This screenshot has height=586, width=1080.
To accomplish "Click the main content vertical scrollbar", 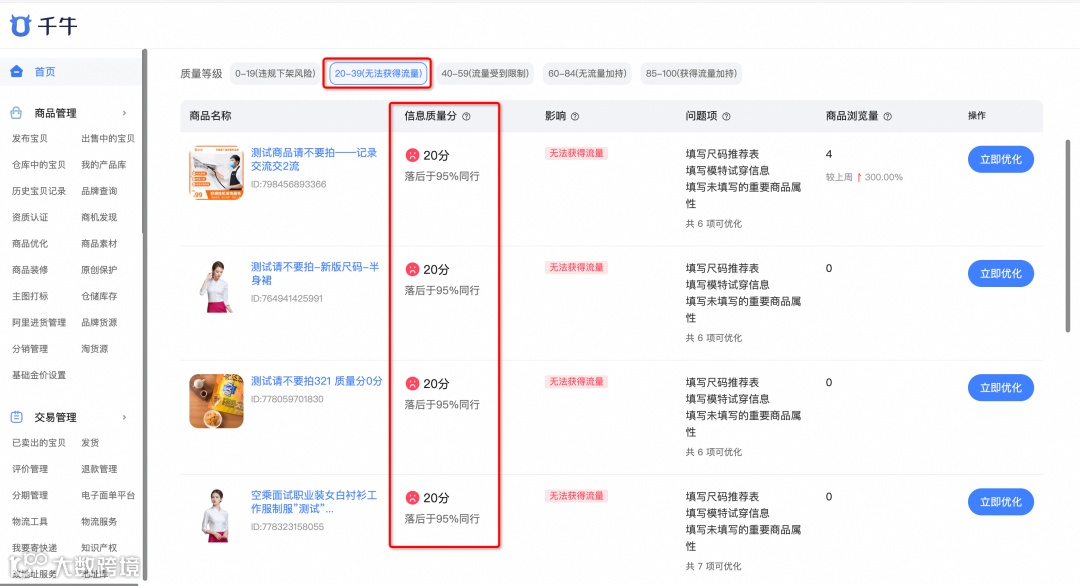I will coord(1068,236).
